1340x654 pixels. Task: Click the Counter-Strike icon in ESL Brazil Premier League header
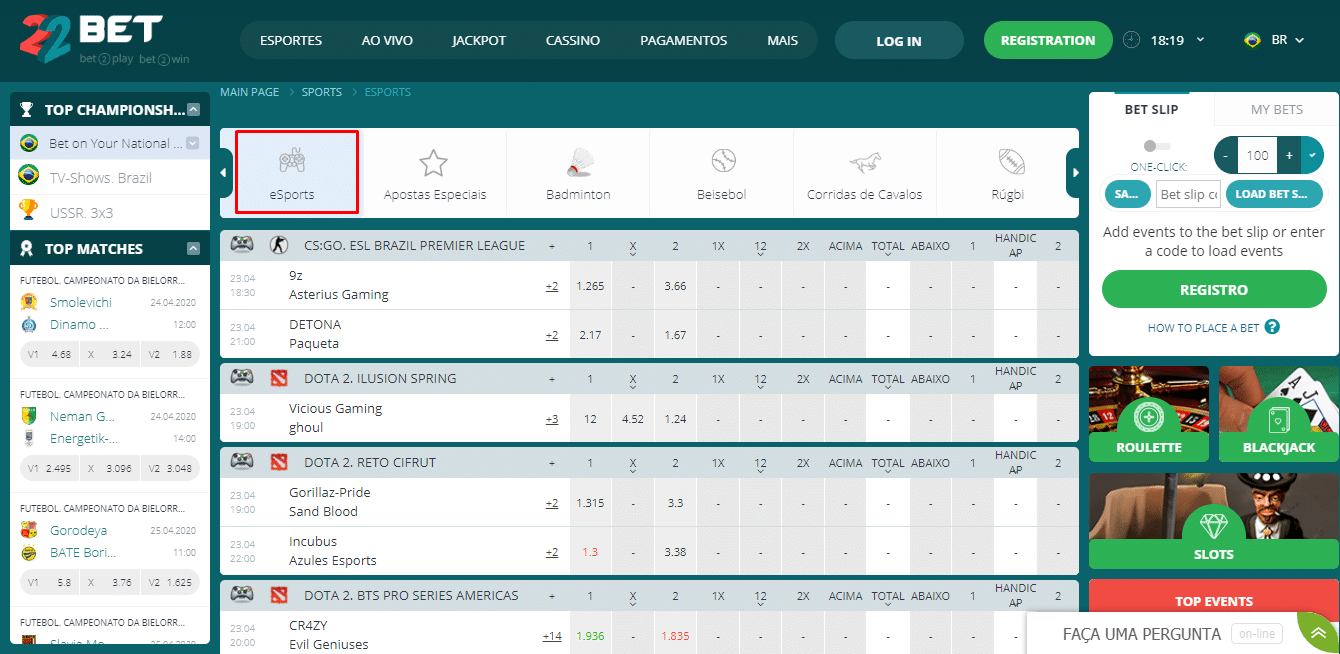pos(278,245)
